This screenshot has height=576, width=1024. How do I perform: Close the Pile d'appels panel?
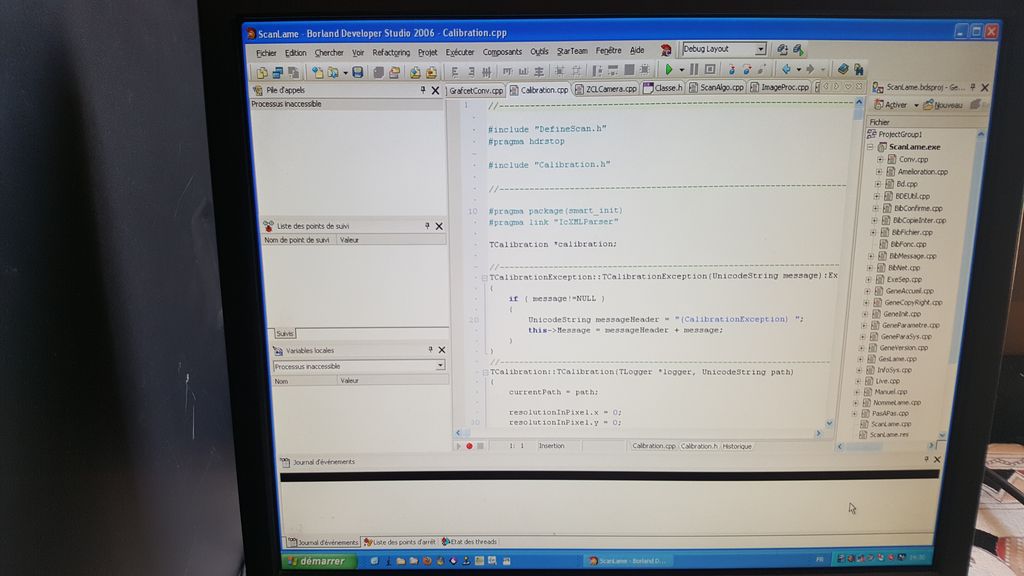(x=436, y=91)
